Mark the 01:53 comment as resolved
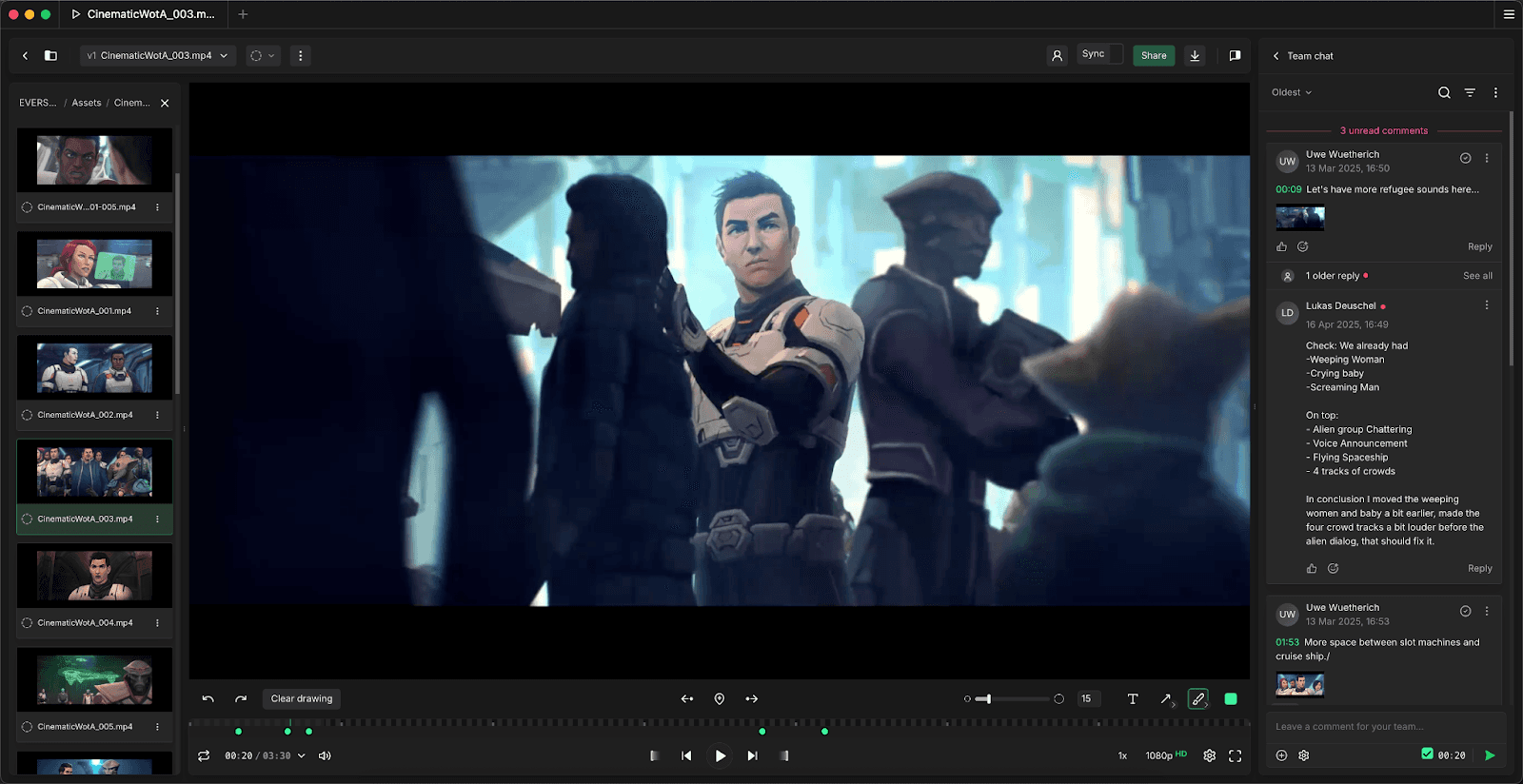Image resolution: width=1523 pixels, height=784 pixels. [x=1466, y=611]
